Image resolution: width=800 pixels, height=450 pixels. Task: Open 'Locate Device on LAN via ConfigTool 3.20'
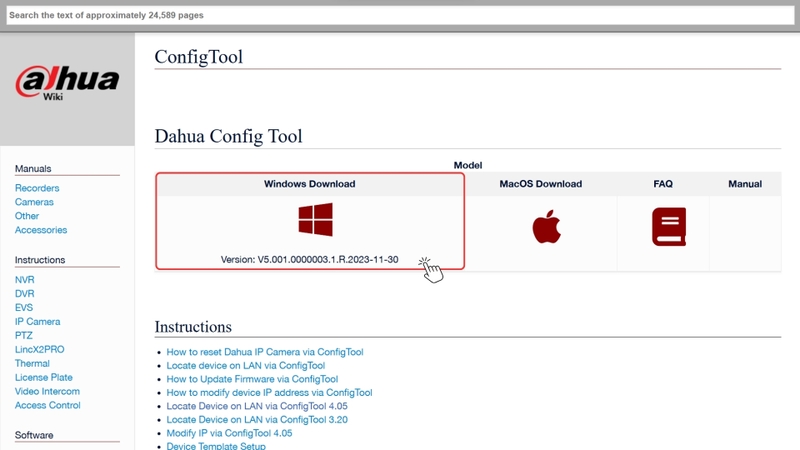coord(257,419)
